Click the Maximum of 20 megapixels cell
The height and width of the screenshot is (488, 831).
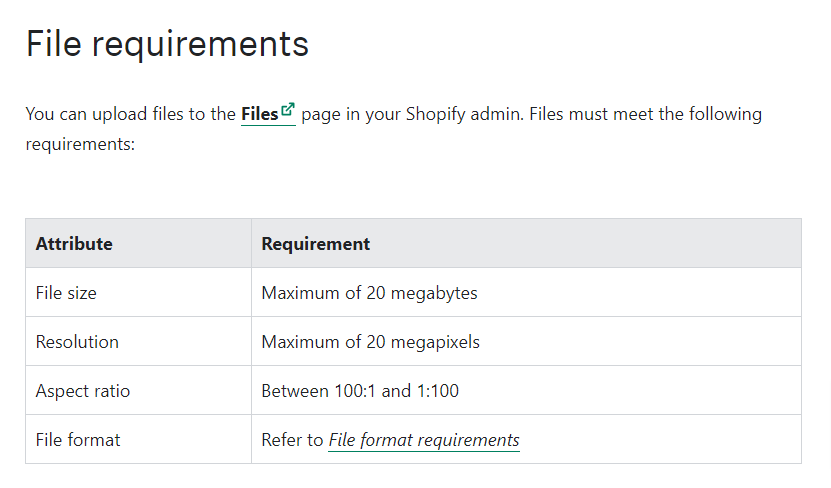tap(370, 342)
